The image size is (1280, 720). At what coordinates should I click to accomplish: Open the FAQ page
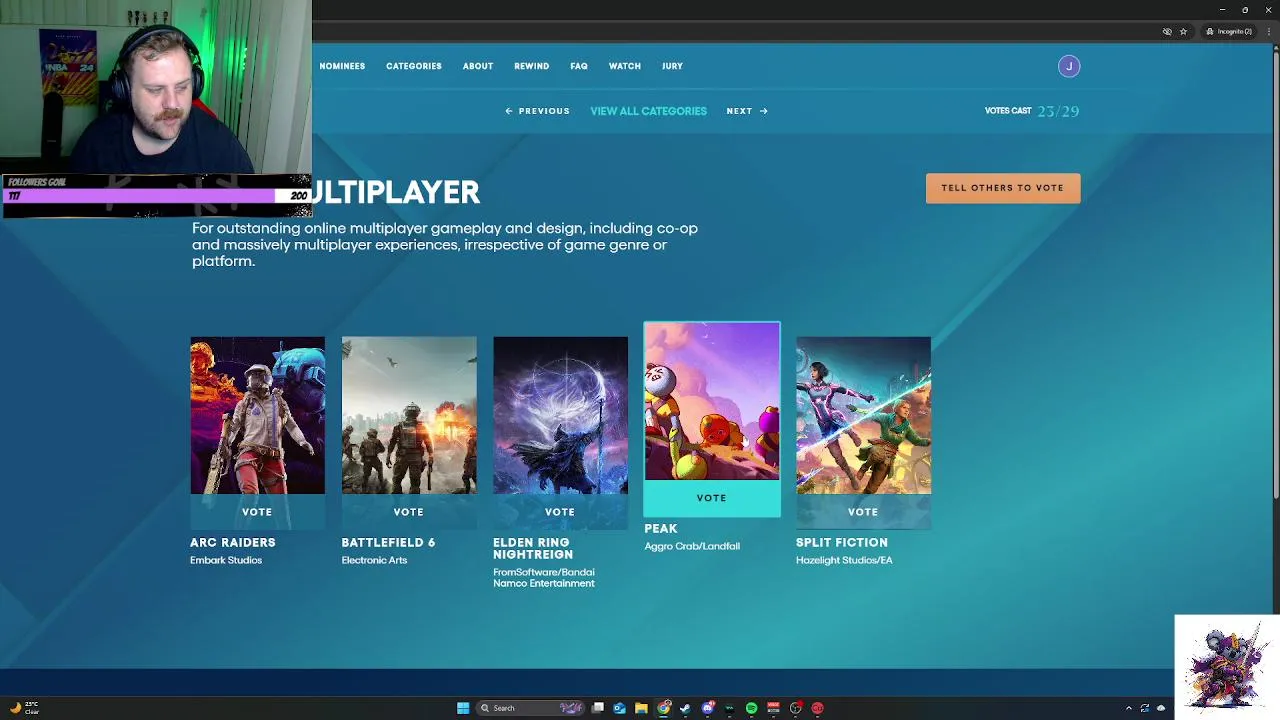pyautogui.click(x=579, y=66)
